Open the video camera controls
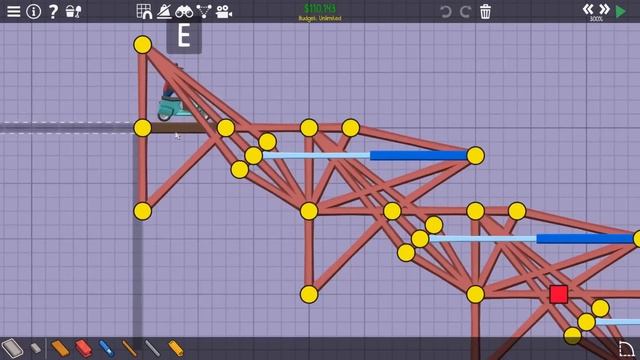640x360 pixels. 224,12
